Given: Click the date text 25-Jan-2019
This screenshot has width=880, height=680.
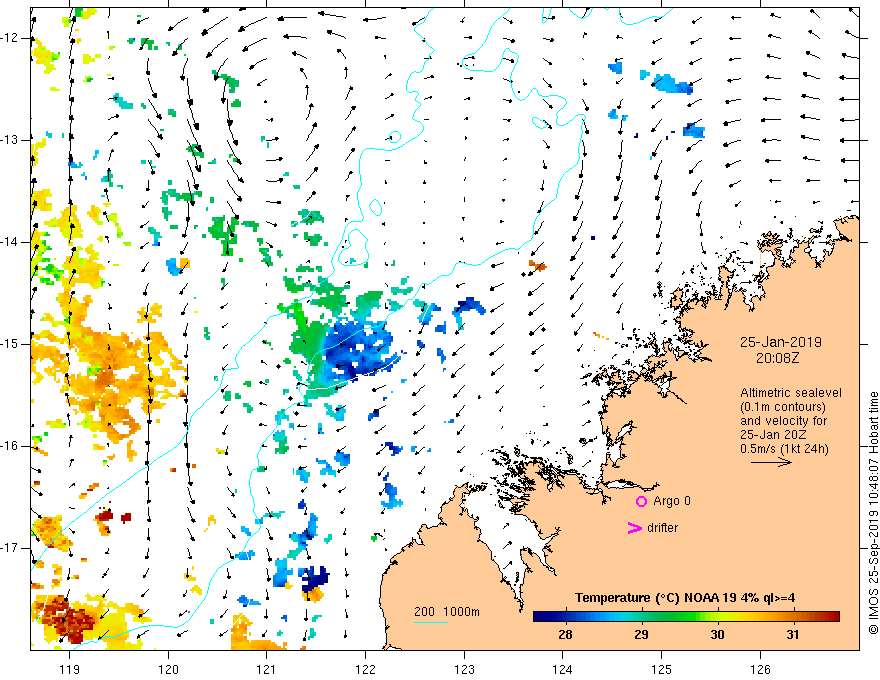Looking at the screenshot, I should click(780, 342).
